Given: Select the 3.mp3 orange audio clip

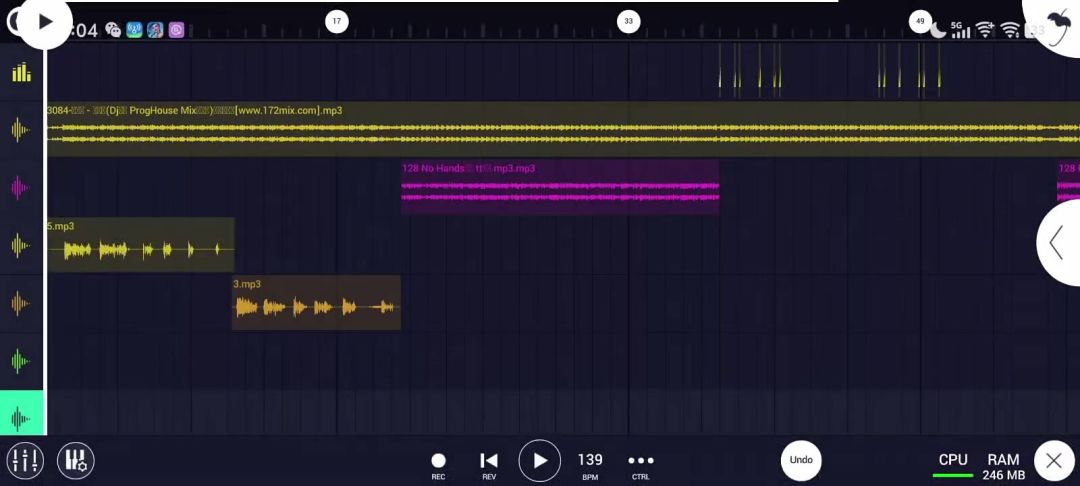Looking at the screenshot, I should pos(316,304).
